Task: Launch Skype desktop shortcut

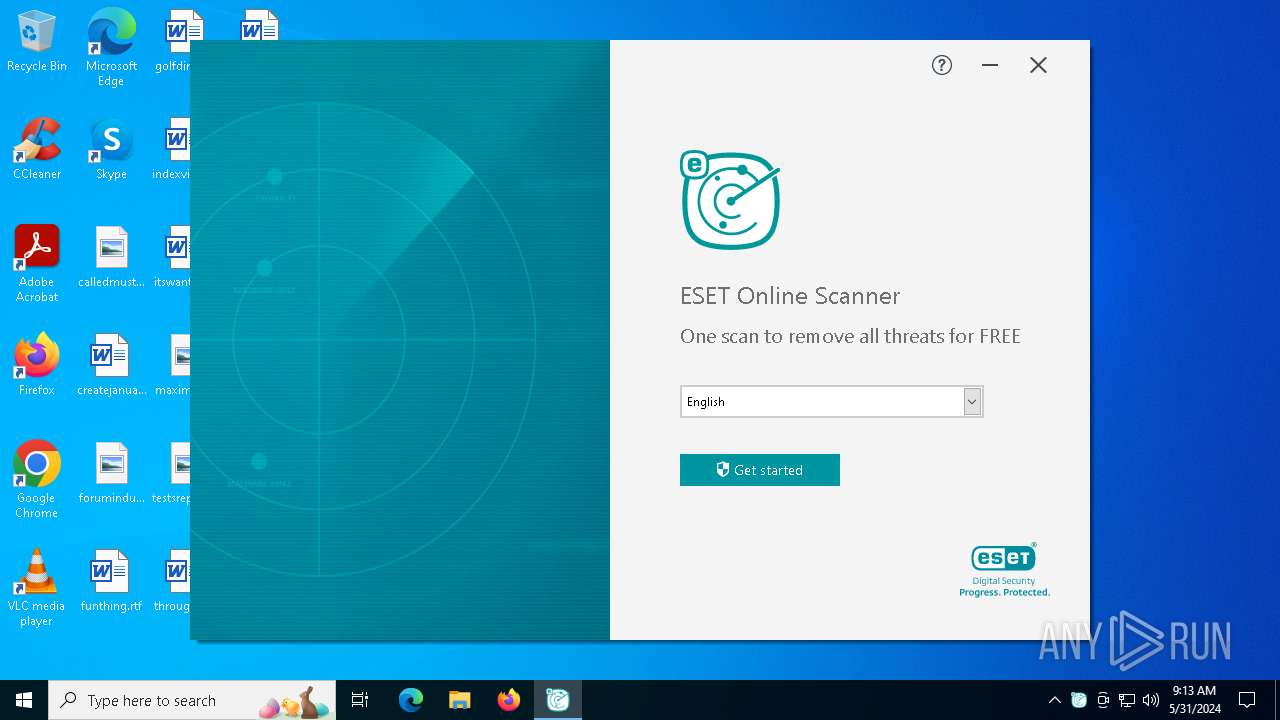Action: pos(111,149)
